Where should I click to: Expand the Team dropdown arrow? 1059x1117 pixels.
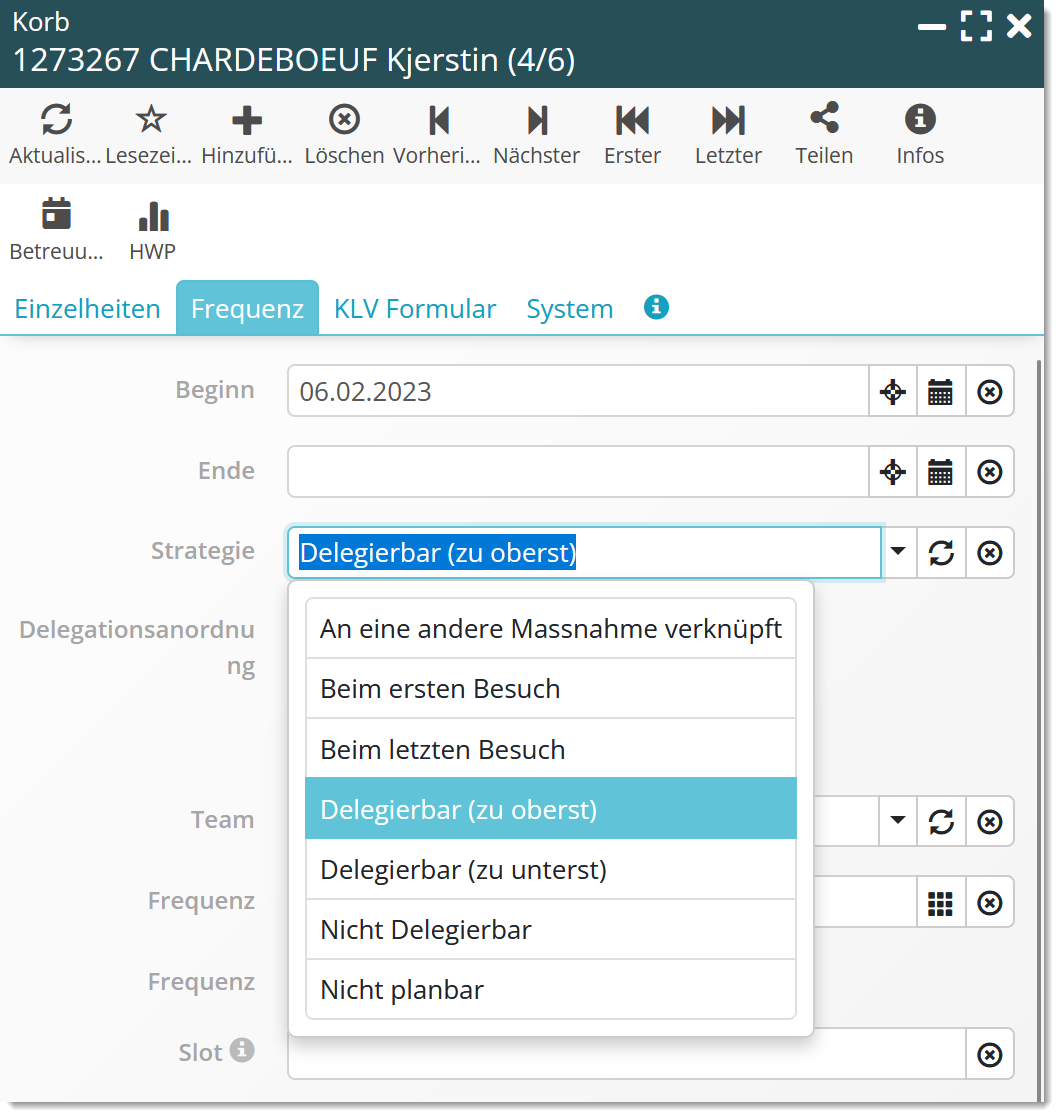click(x=898, y=821)
